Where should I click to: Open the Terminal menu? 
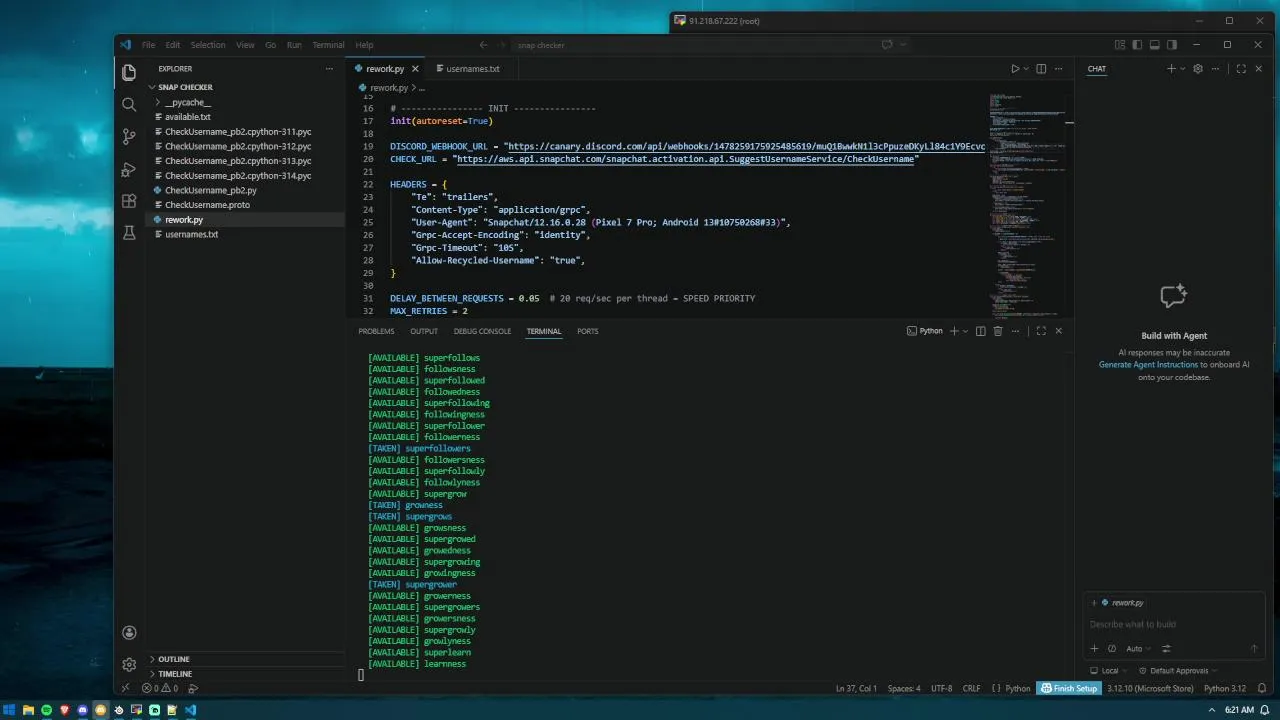[328, 45]
